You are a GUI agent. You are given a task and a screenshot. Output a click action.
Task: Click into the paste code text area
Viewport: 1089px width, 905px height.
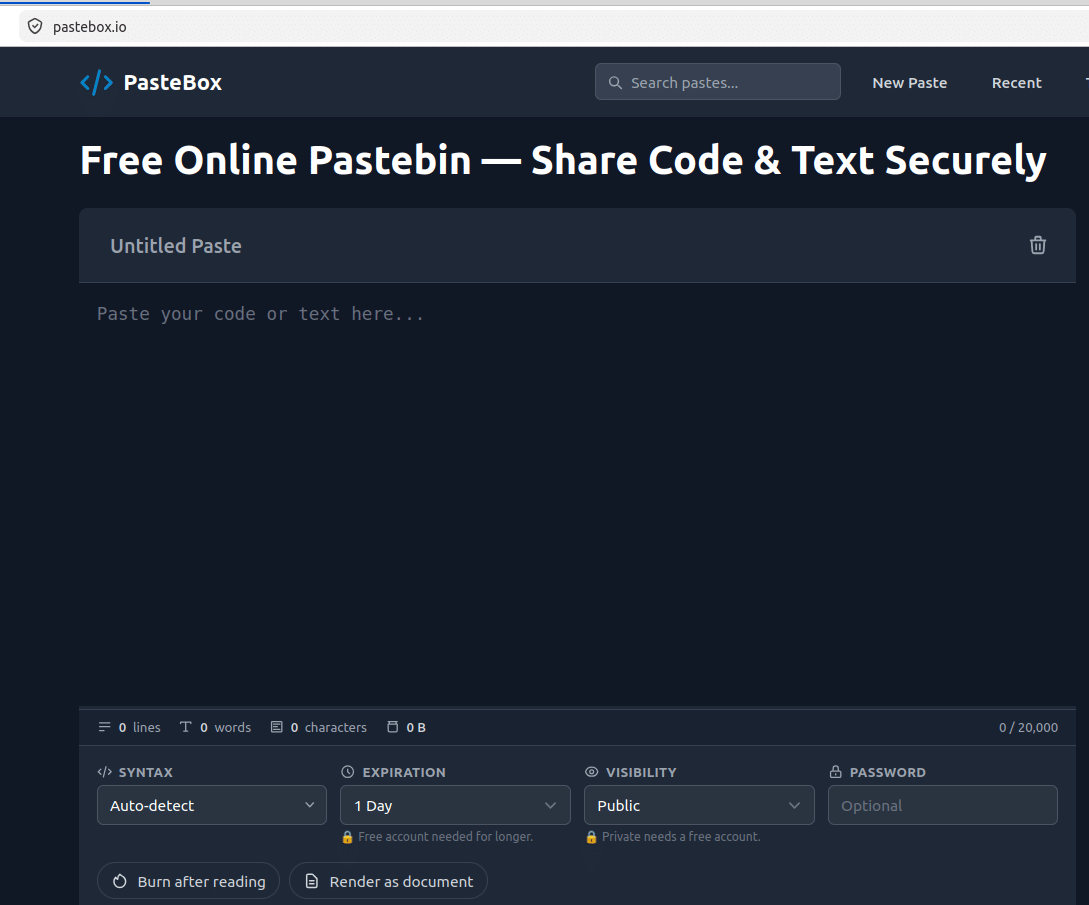coord(577,495)
